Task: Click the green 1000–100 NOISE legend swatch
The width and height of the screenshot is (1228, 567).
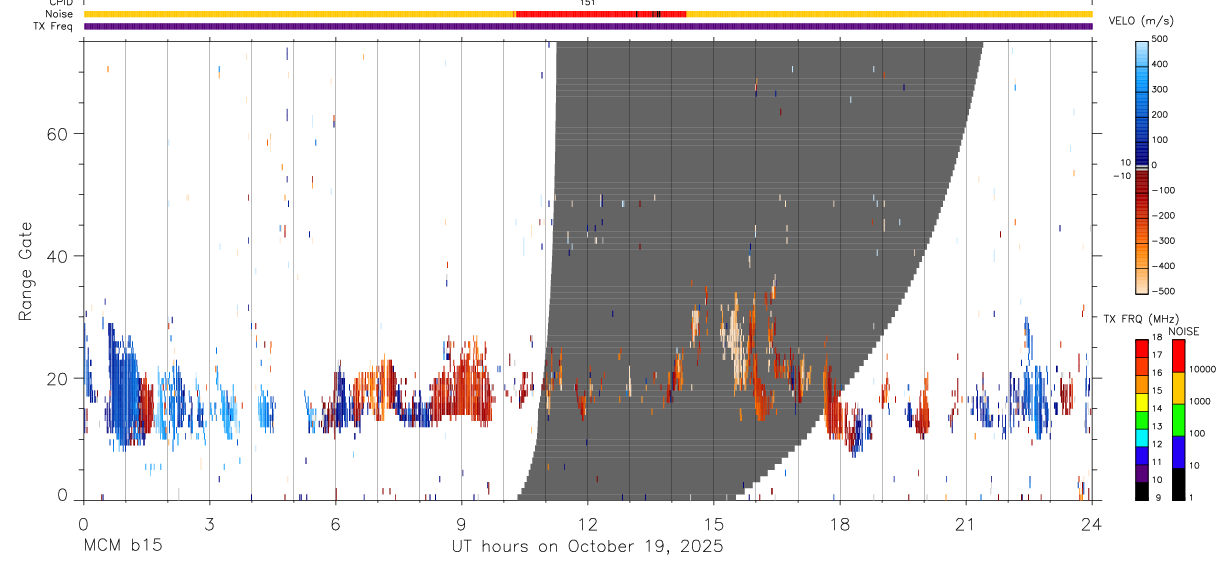Action: pos(1178,419)
